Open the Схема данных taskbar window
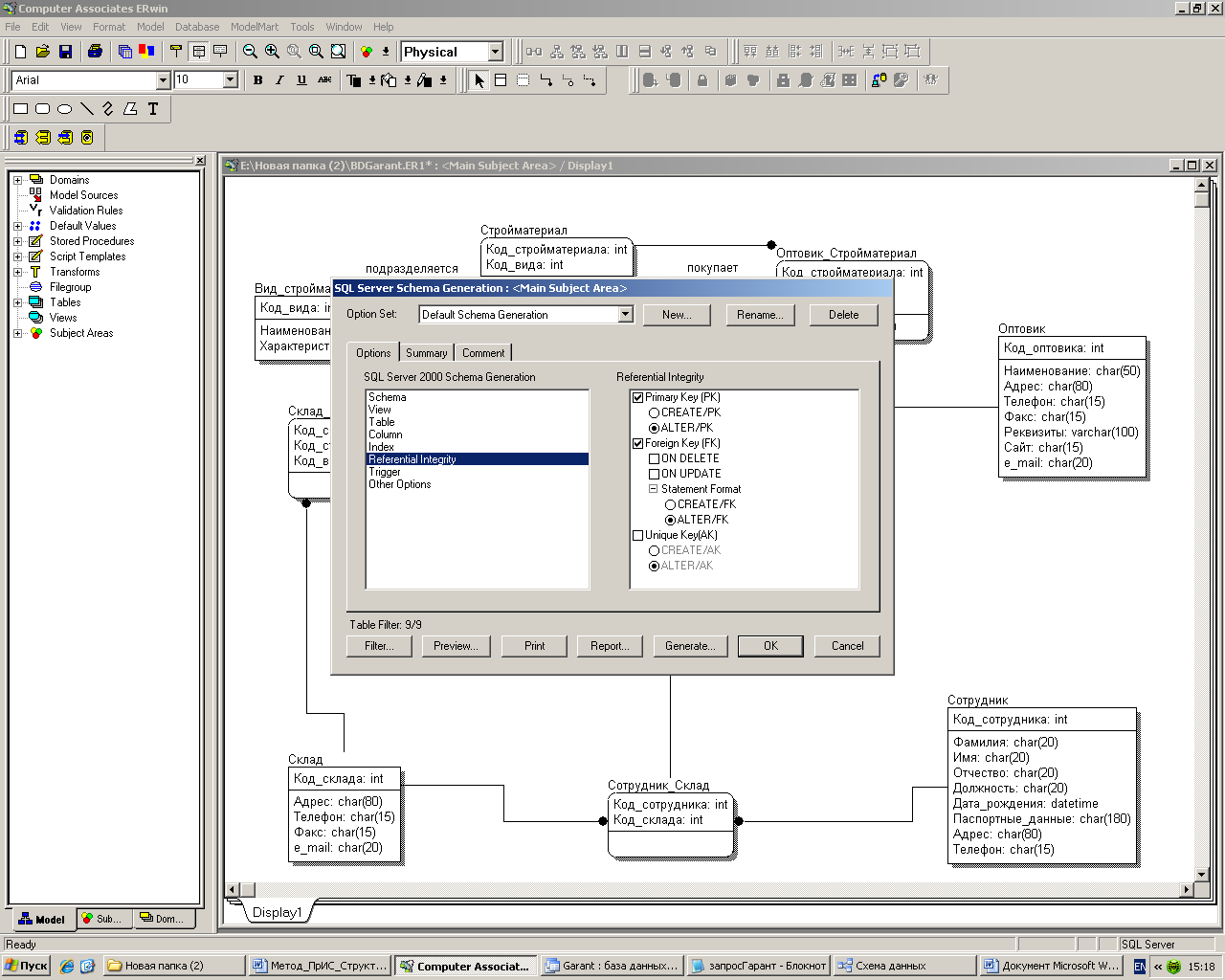 (903, 966)
